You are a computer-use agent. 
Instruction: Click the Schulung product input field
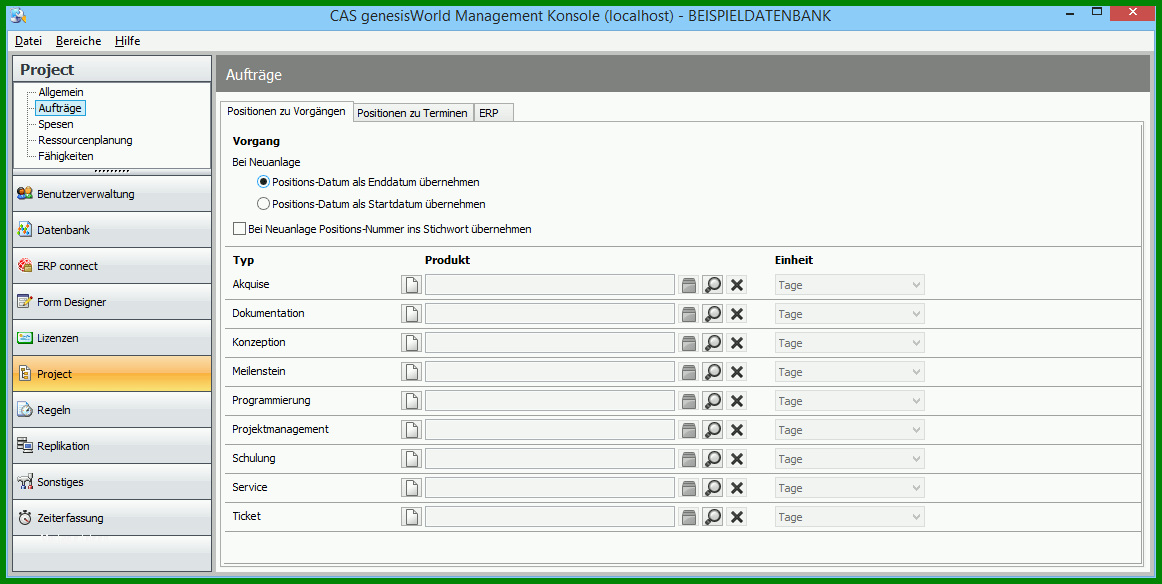coord(550,458)
